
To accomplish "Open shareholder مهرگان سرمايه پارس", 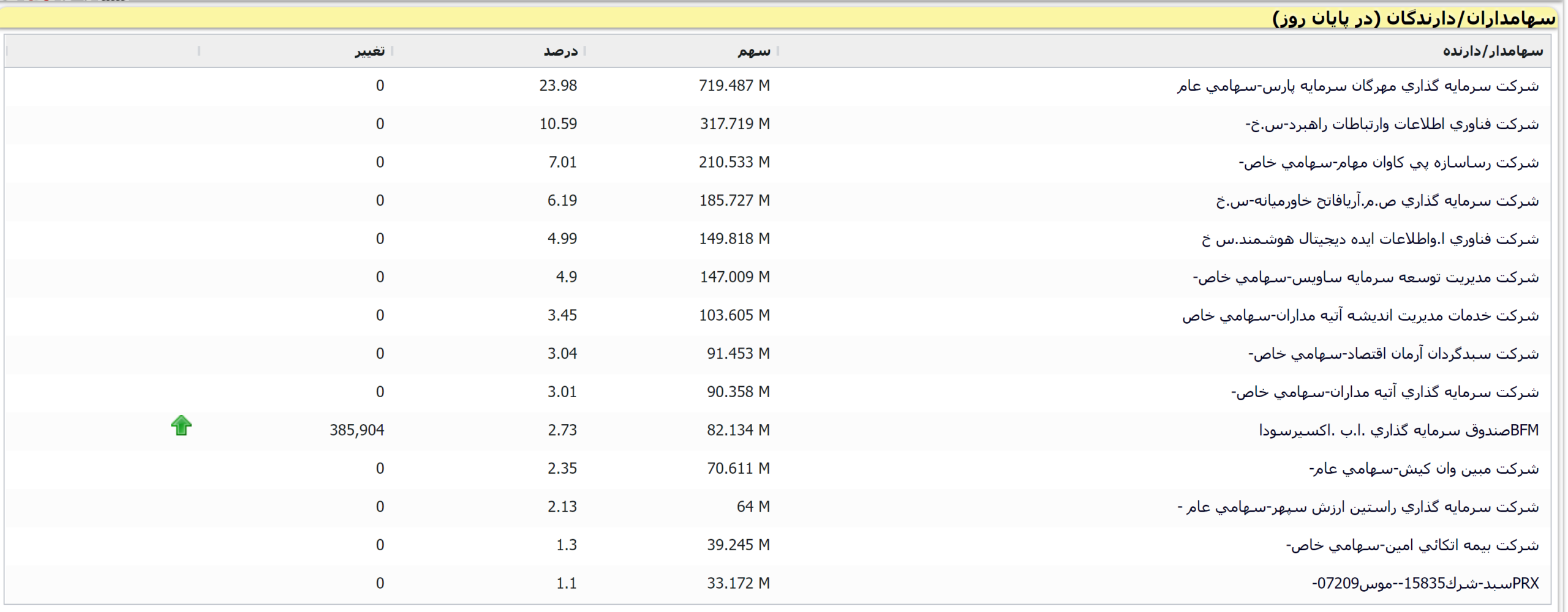I will [1357, 86].
